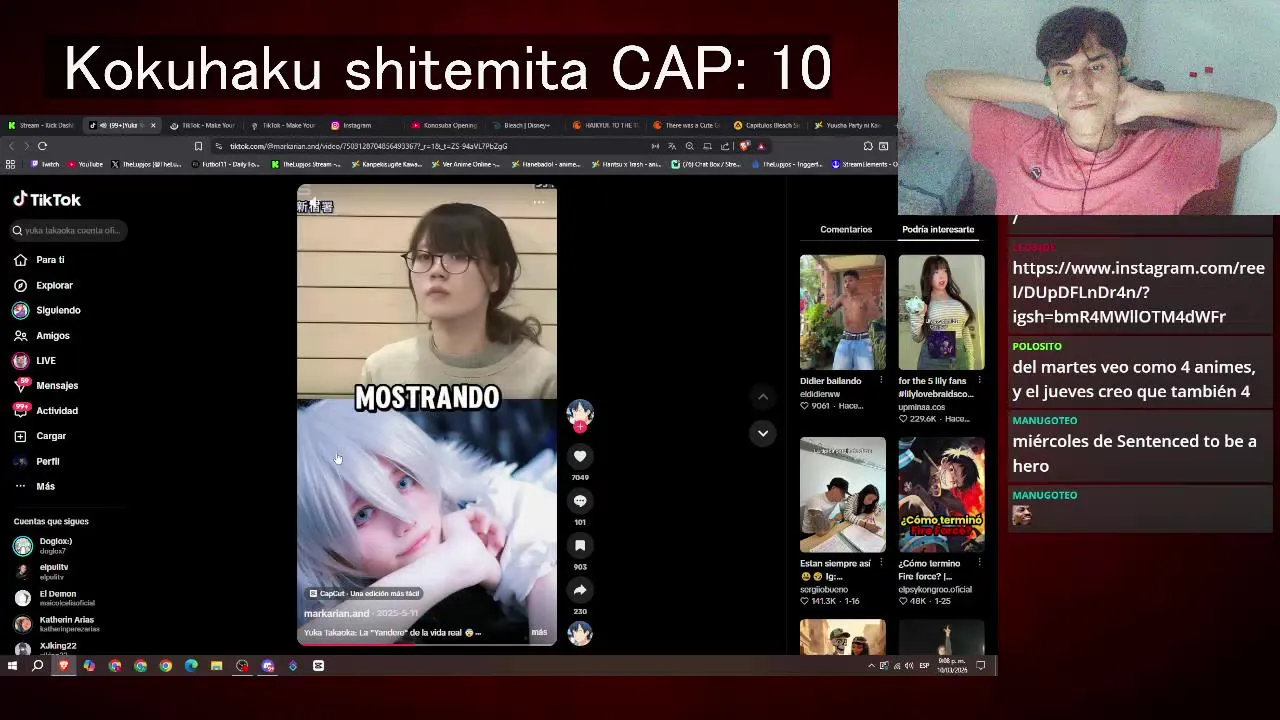
Task: Open options for Didier bailando video
Action: [x=881, y=381]
